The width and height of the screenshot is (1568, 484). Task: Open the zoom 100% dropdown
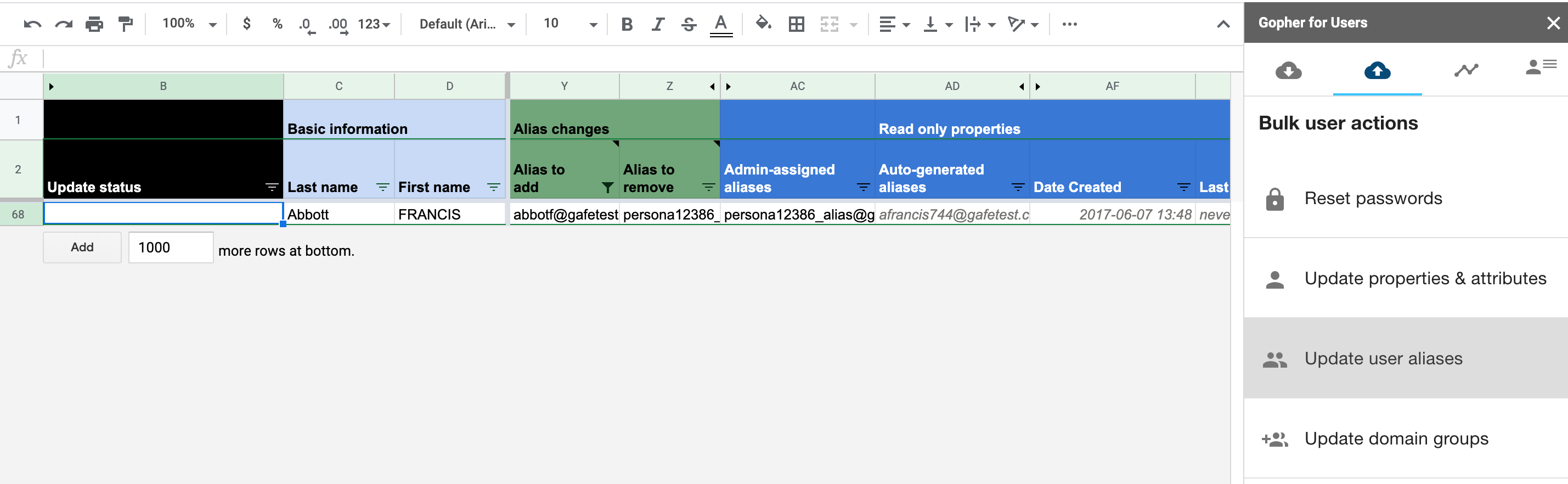189,24
